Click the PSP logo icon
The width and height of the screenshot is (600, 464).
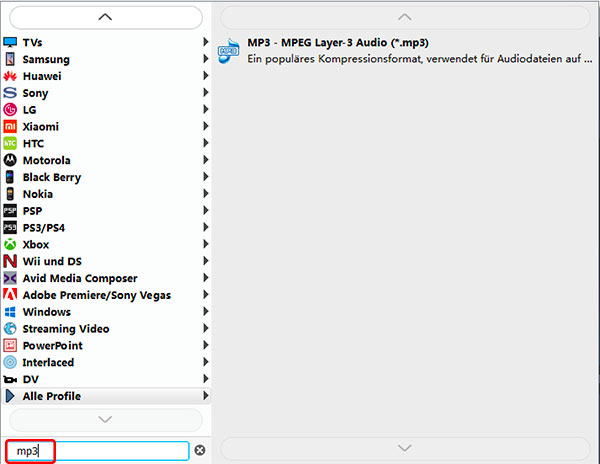click(10, 211)
